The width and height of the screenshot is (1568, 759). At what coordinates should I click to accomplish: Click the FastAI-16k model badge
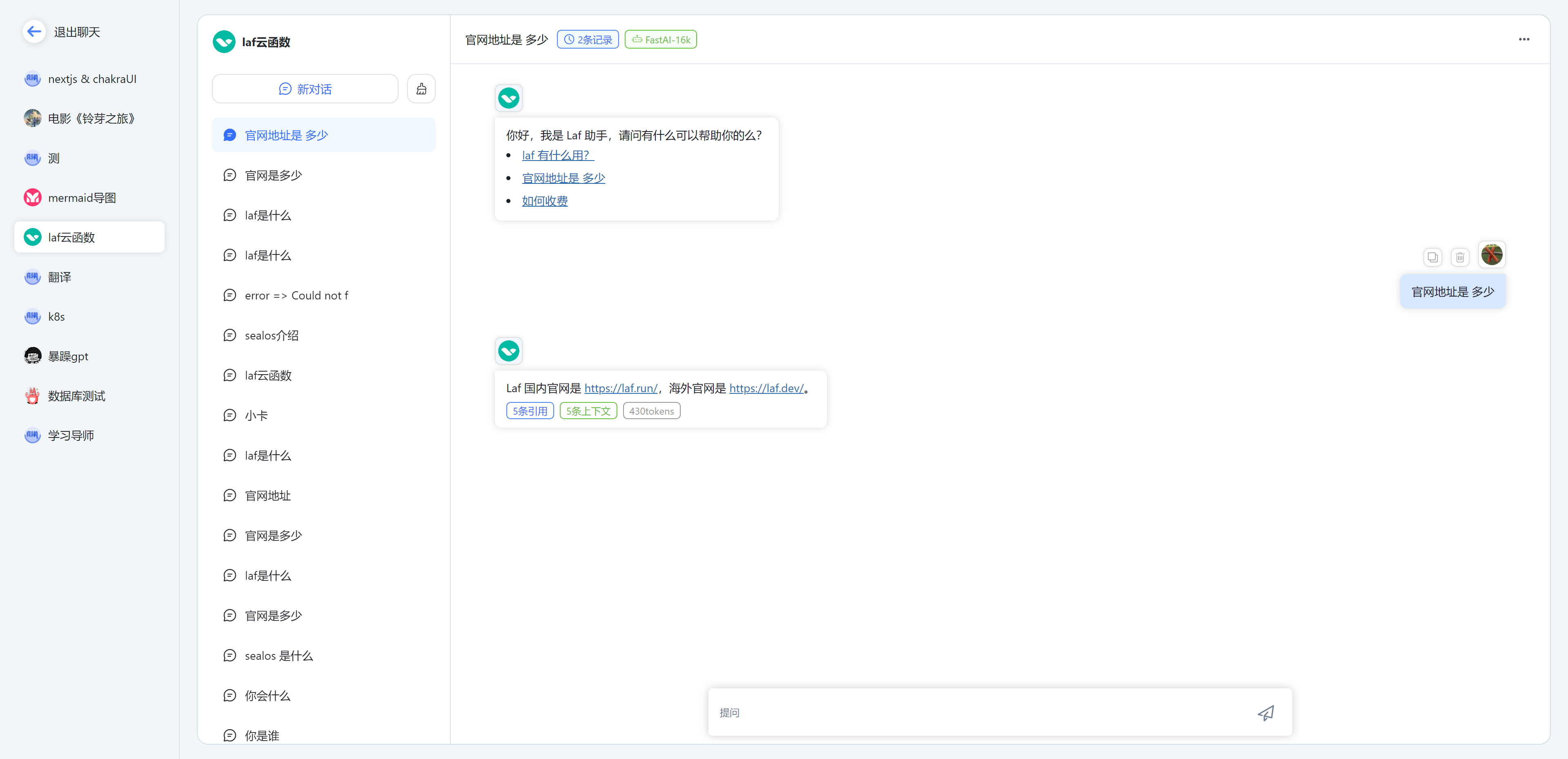(660, 39)
